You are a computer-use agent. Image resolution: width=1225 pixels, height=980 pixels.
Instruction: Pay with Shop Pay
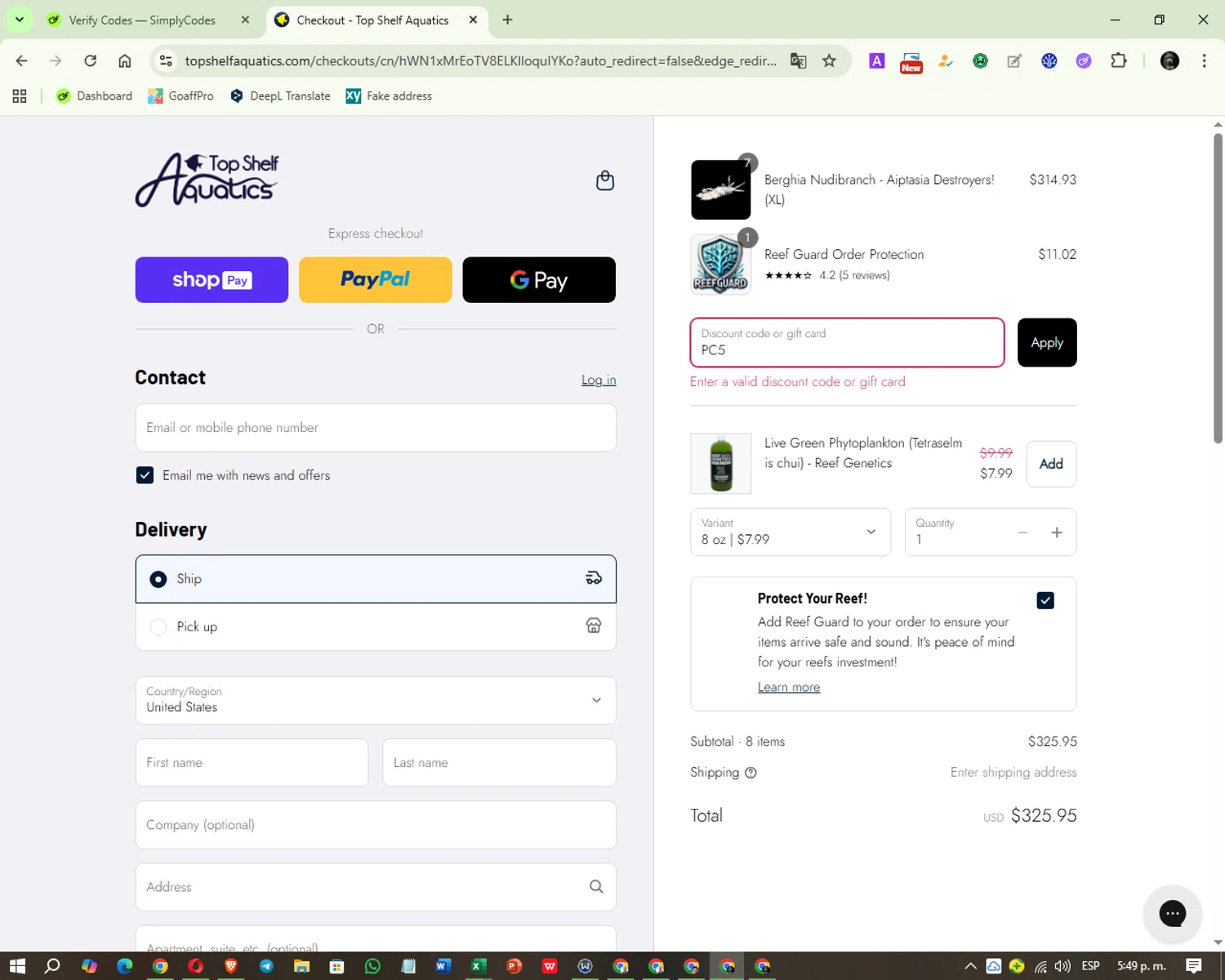[212, 280]
